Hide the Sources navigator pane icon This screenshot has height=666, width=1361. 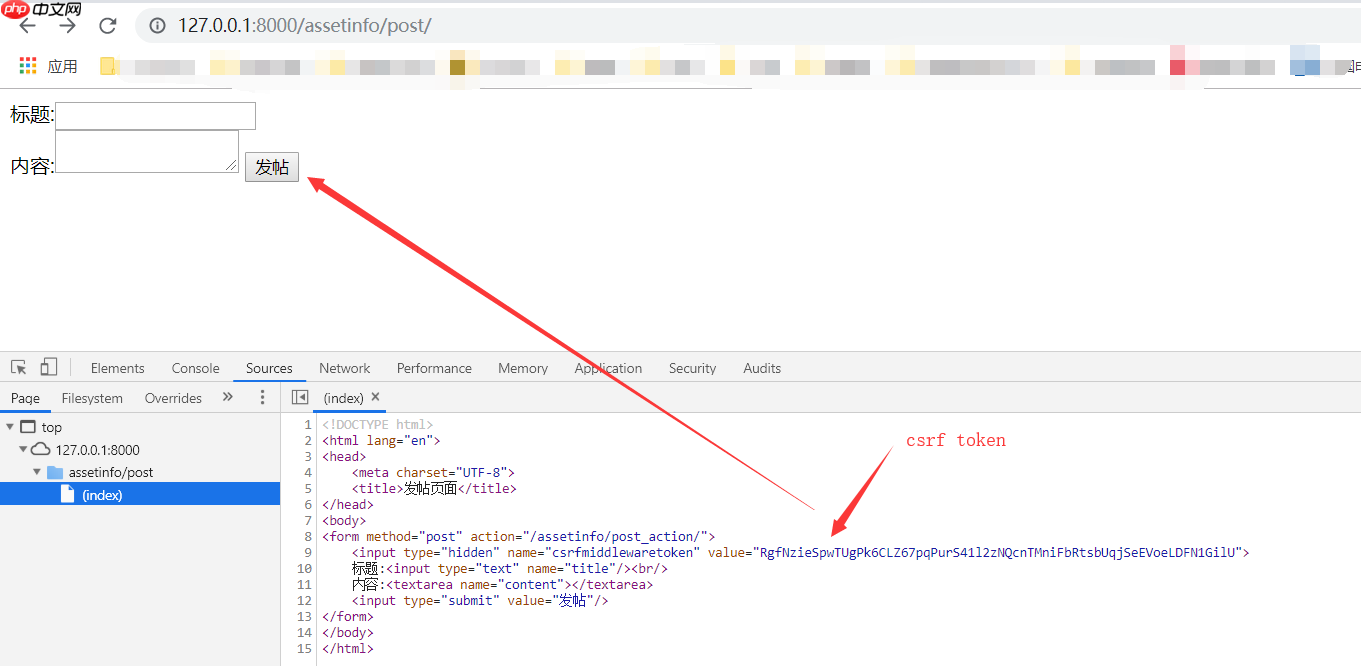click(x=299, y=398)
